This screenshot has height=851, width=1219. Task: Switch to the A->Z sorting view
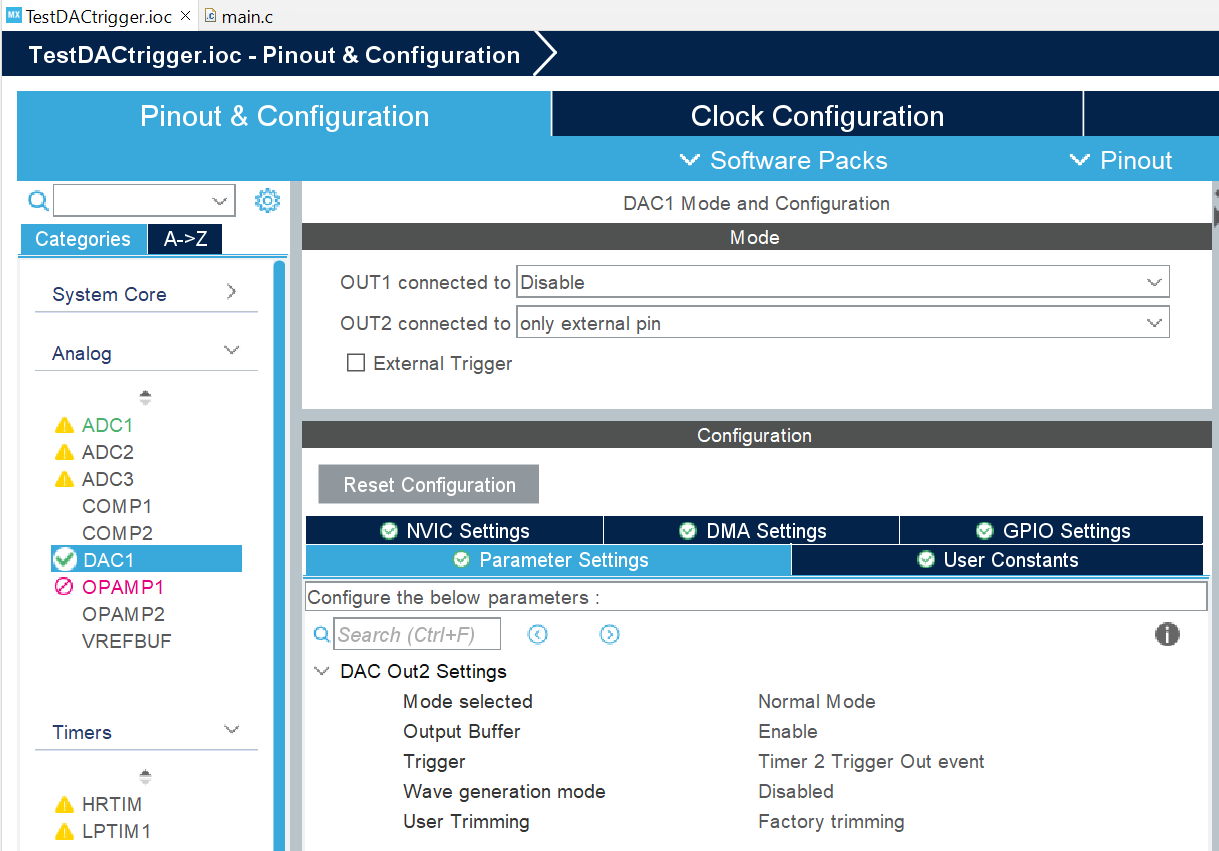(x=184, y=239)
